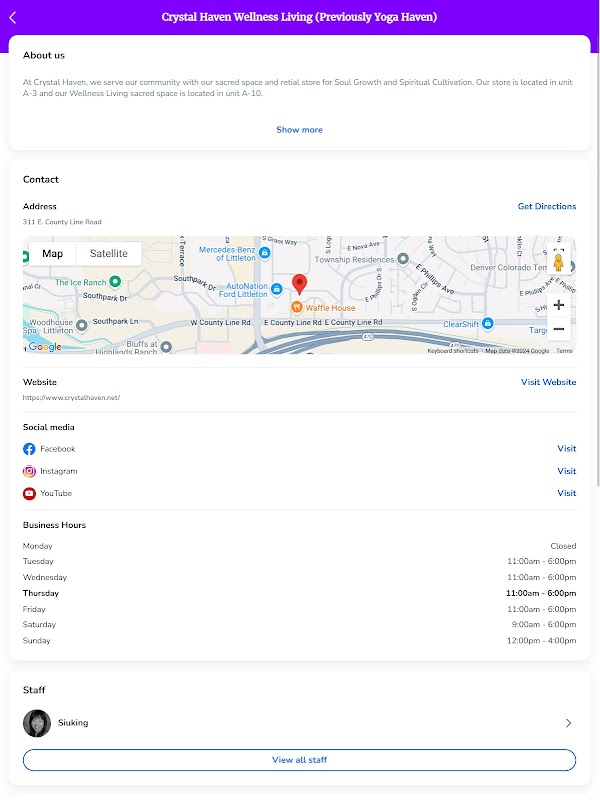Click Bluffs at Highlands Ranch marker

(x=166, y=347)
